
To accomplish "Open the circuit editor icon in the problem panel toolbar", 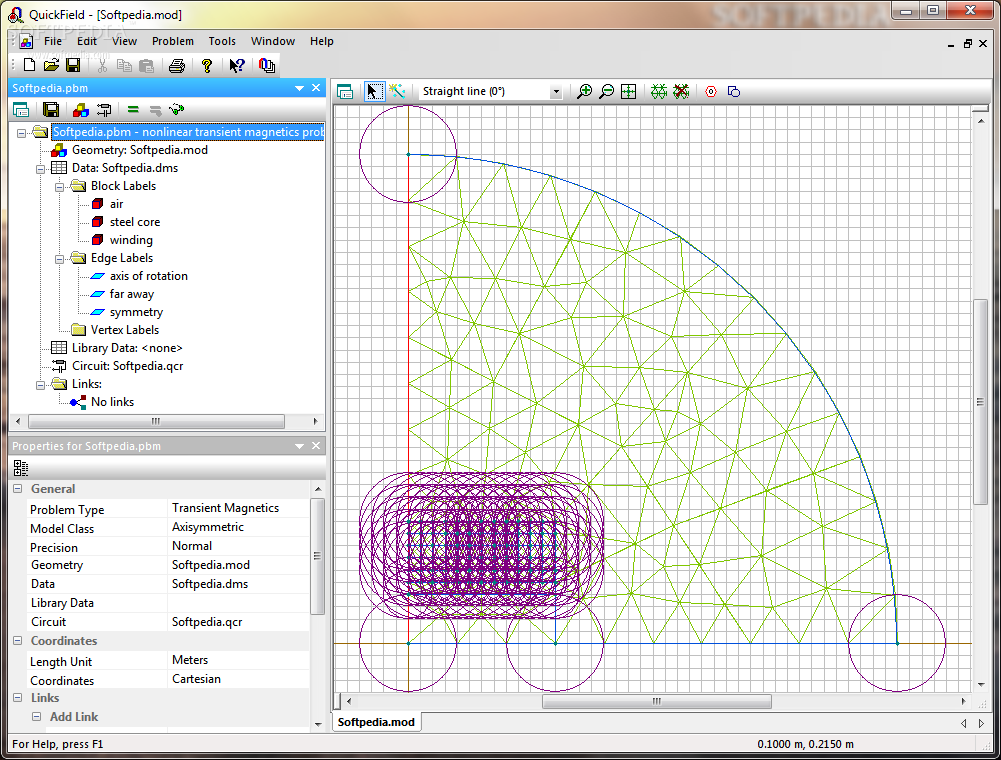I will [103, 110].
